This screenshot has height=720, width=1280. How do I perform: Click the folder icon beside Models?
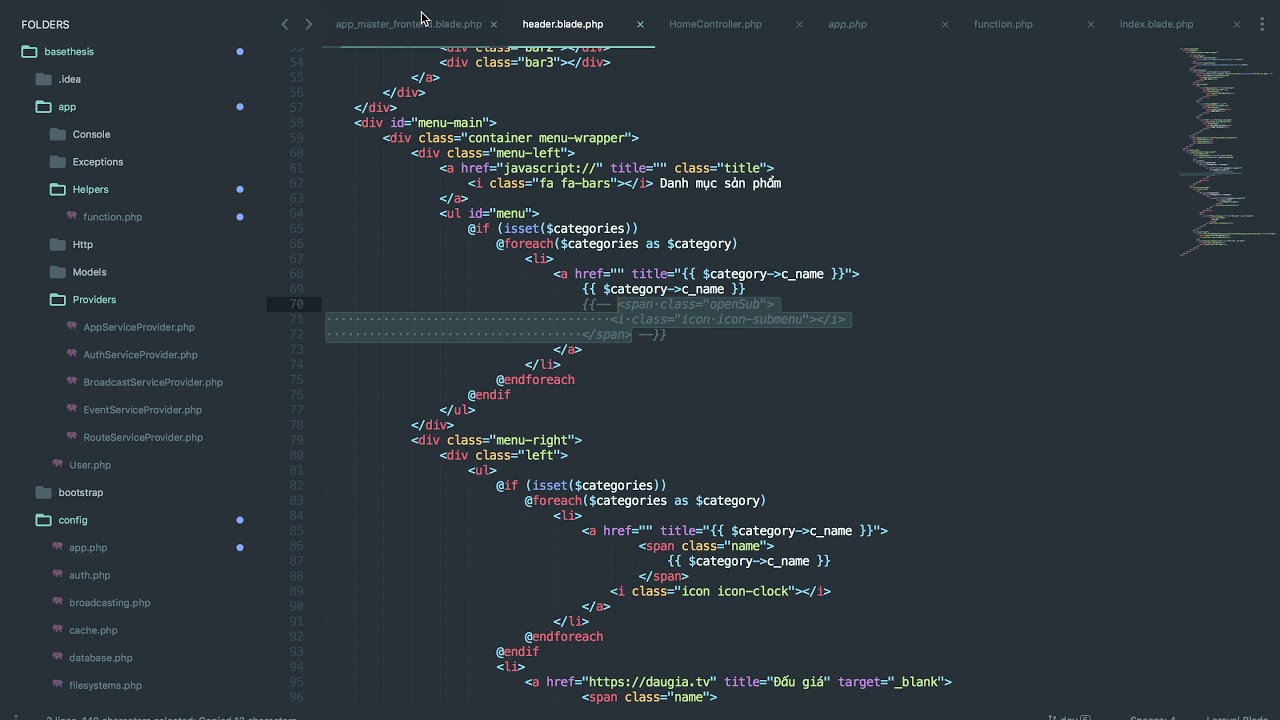click(x=57, y=271)
